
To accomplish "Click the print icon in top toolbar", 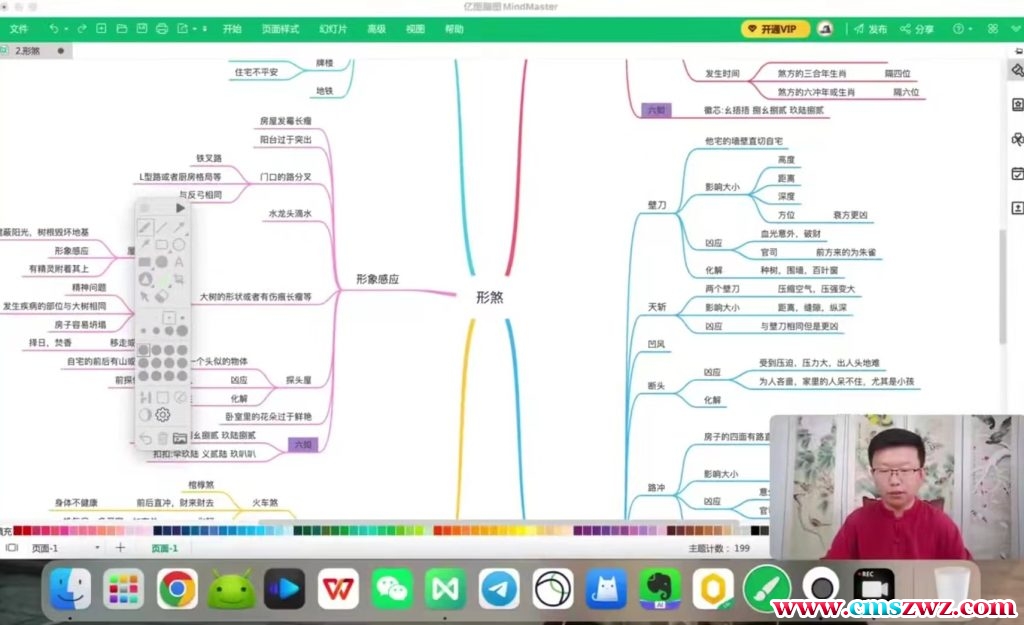I will (162, 29).
